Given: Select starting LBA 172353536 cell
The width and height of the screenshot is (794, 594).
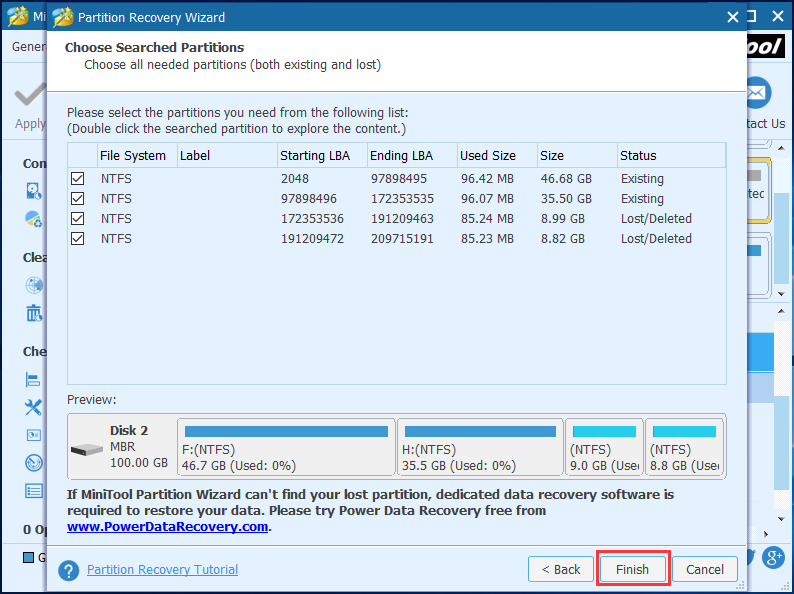Looking at the screenshot, I should pyautogui.click(x=312, y=219).
